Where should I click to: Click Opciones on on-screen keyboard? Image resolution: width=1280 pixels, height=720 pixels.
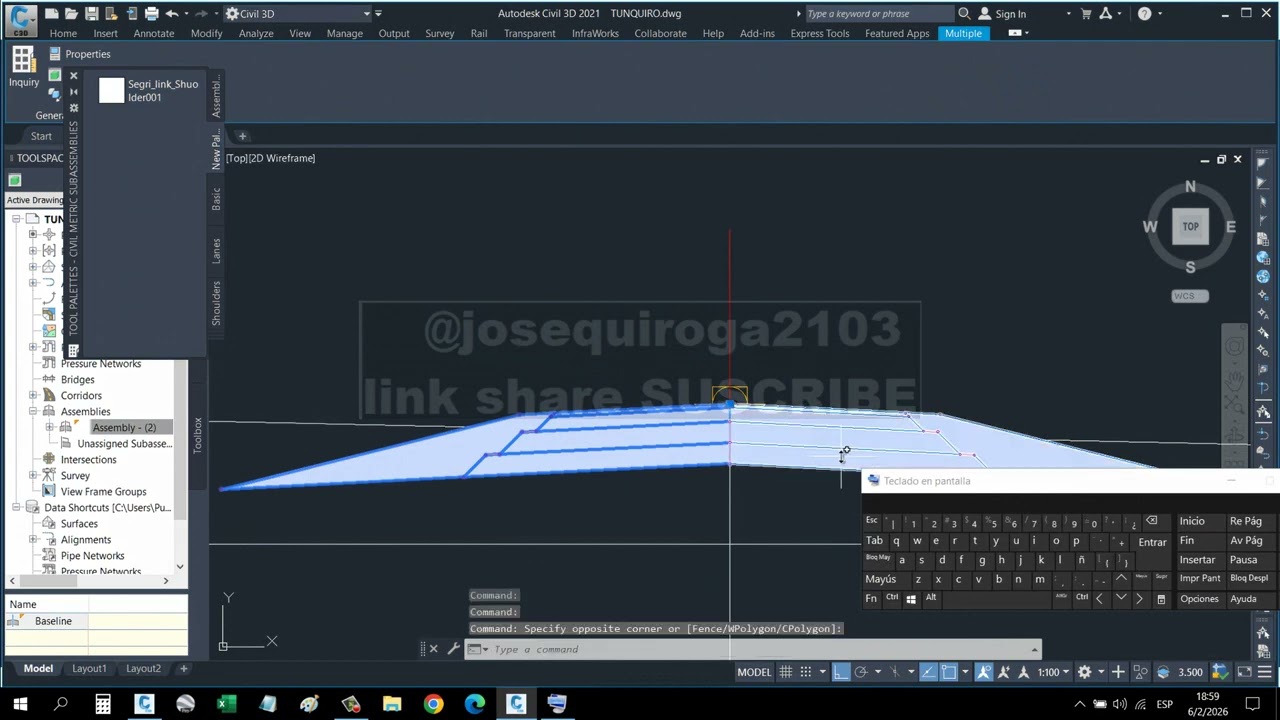click(x=1199, y=599)
